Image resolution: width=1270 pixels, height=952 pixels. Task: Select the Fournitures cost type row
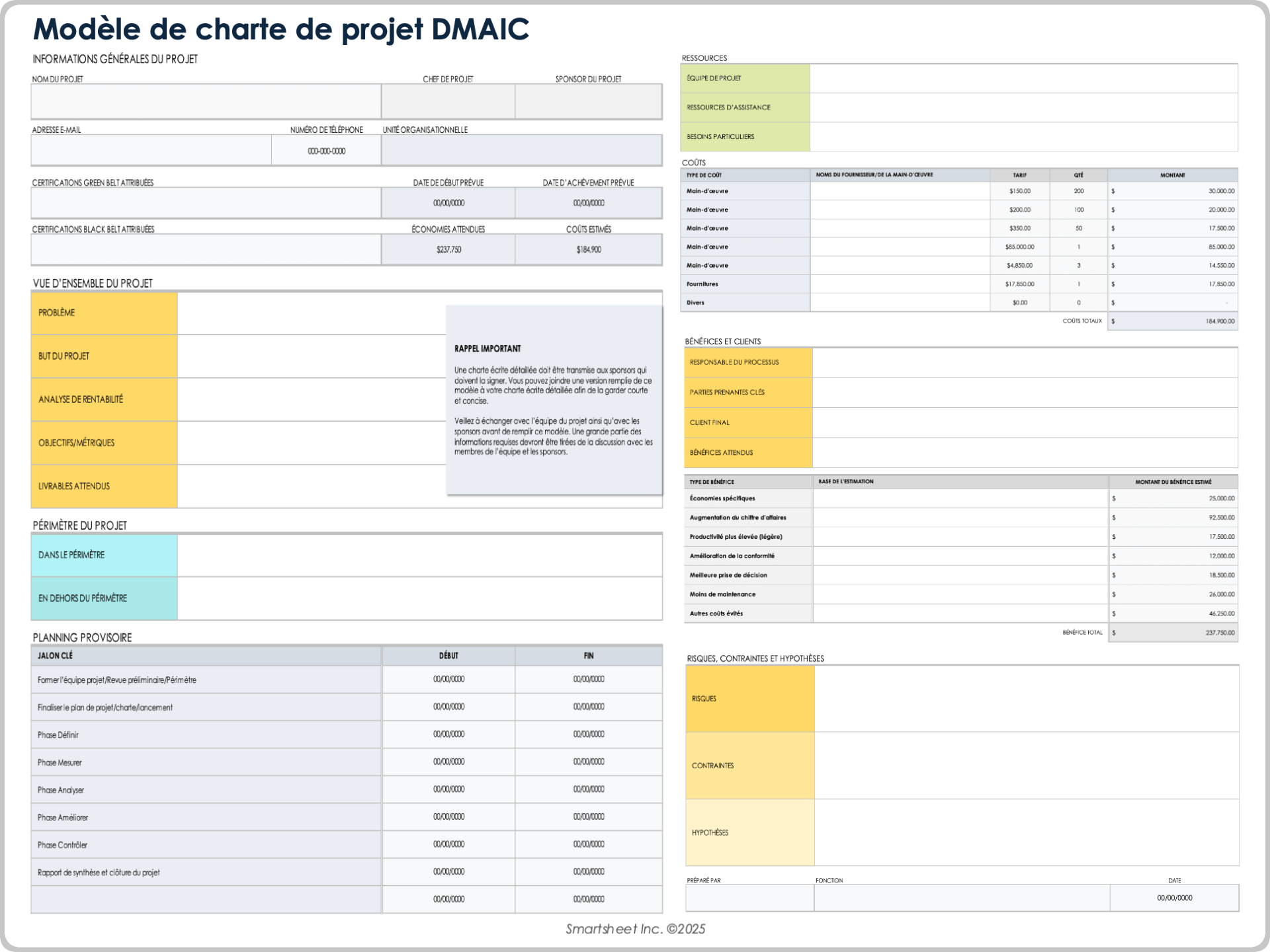pos(959,284)
